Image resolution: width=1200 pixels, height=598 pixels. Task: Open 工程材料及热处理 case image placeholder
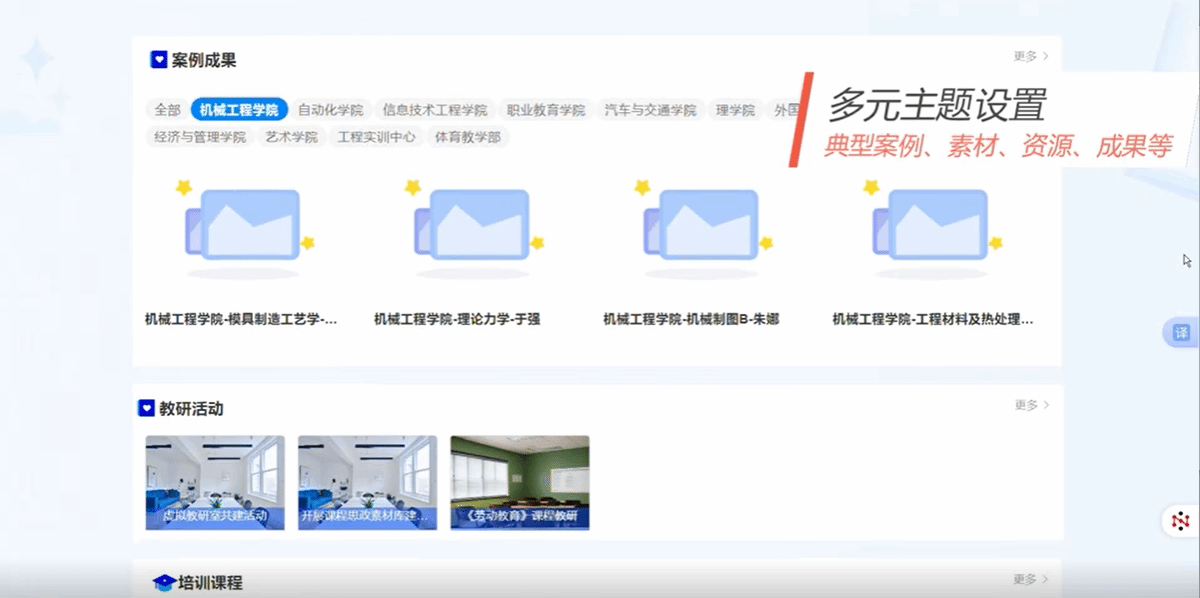931,229
